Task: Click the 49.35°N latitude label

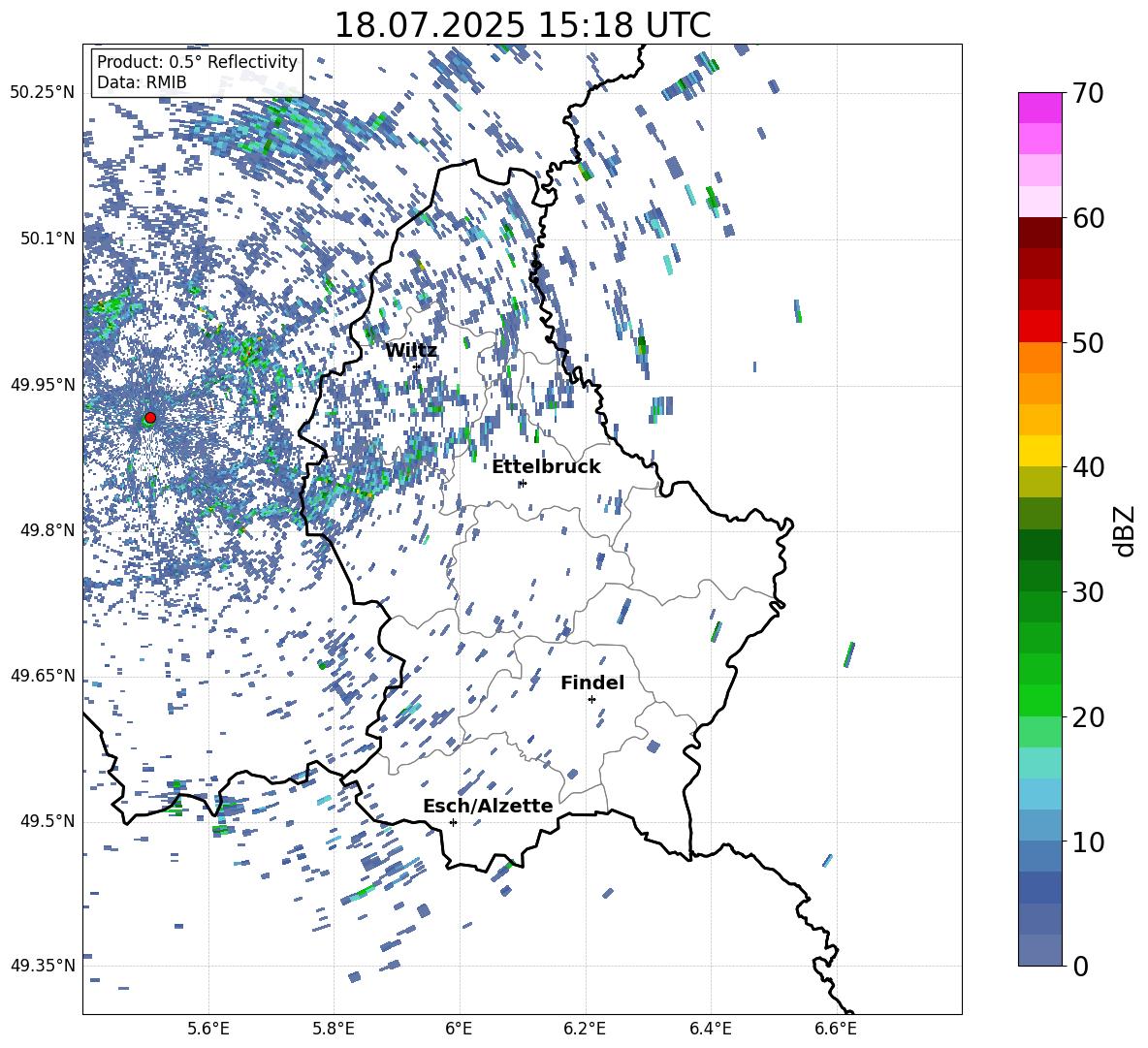Action: (x=43, y=966)
